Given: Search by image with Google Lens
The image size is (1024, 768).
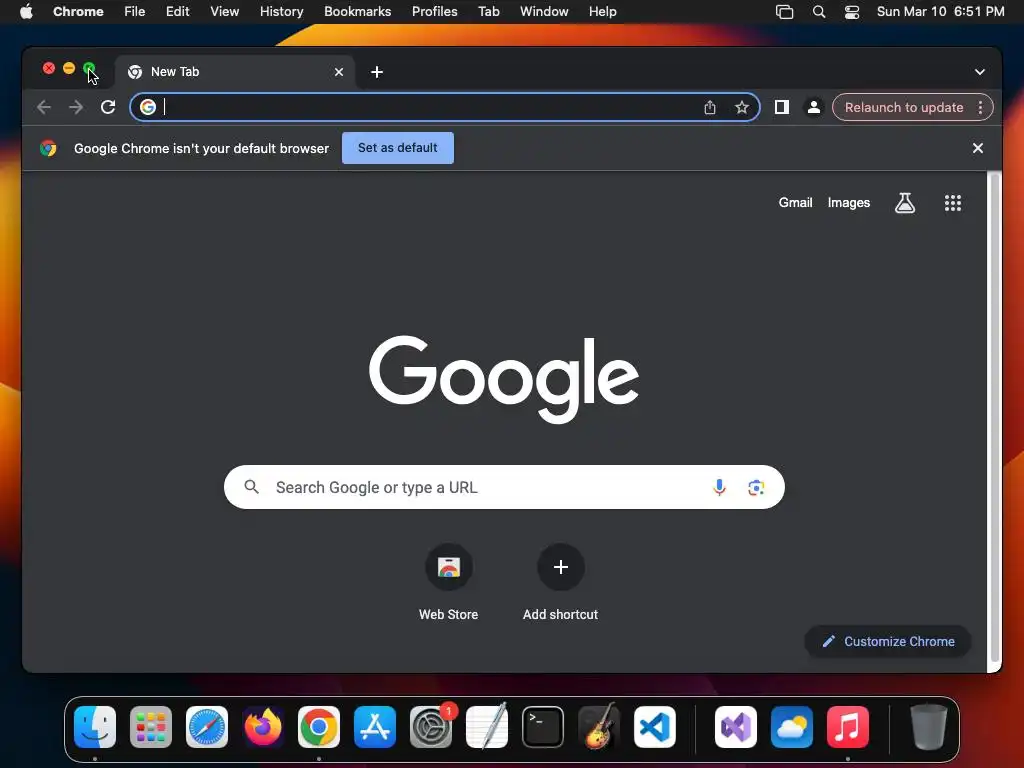Looking at the screenshot, I should tap(756, 487).
